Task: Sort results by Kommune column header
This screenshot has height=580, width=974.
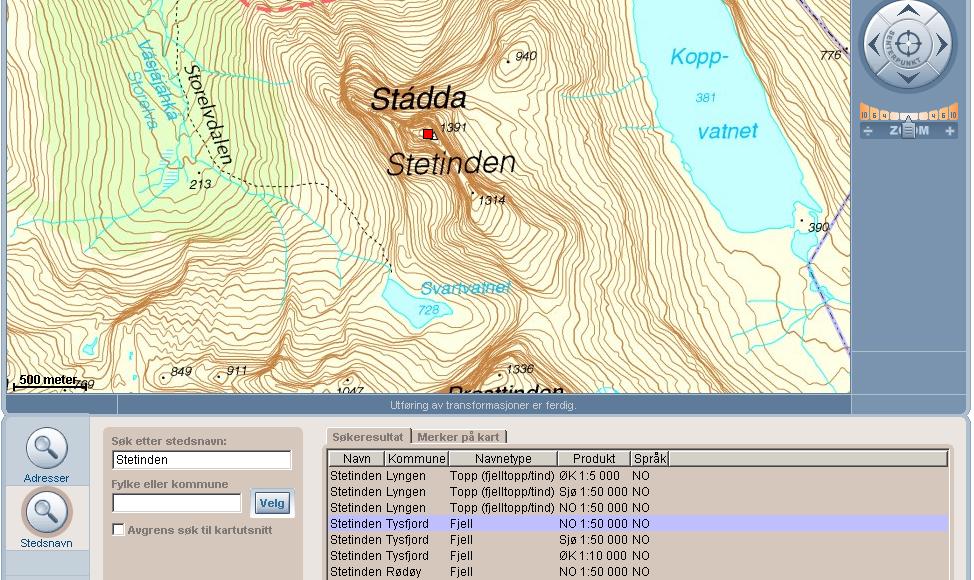Action: pos(416,459)
